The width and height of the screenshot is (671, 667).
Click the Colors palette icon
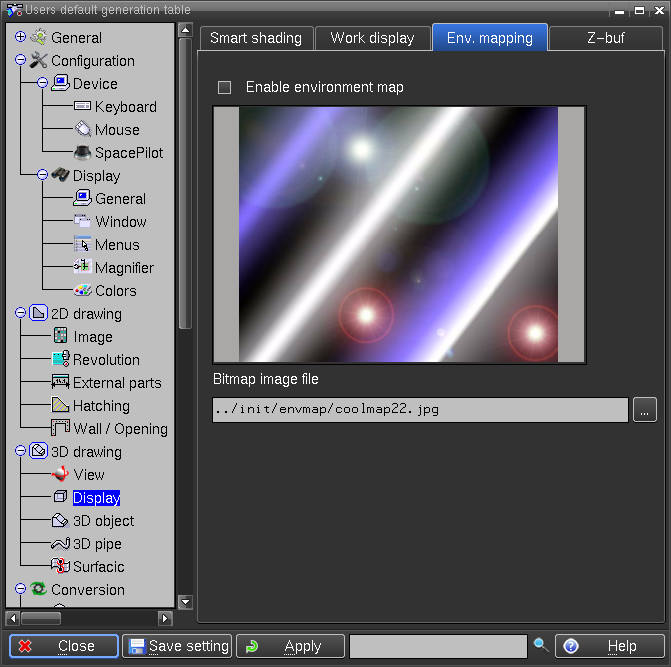82,291
